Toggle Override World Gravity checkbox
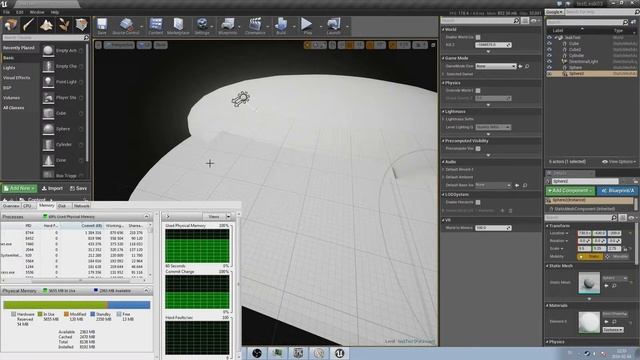 click(x=478, y=91)
